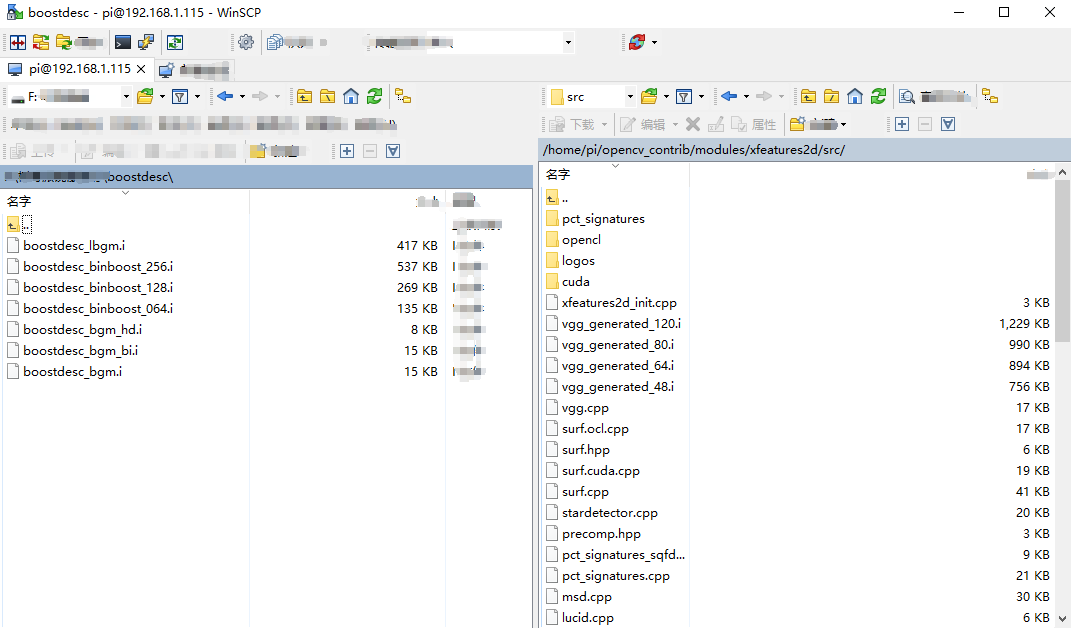Screen dimensions: 1071x628
Task: Open the find files icon
Action: (906, 96)
